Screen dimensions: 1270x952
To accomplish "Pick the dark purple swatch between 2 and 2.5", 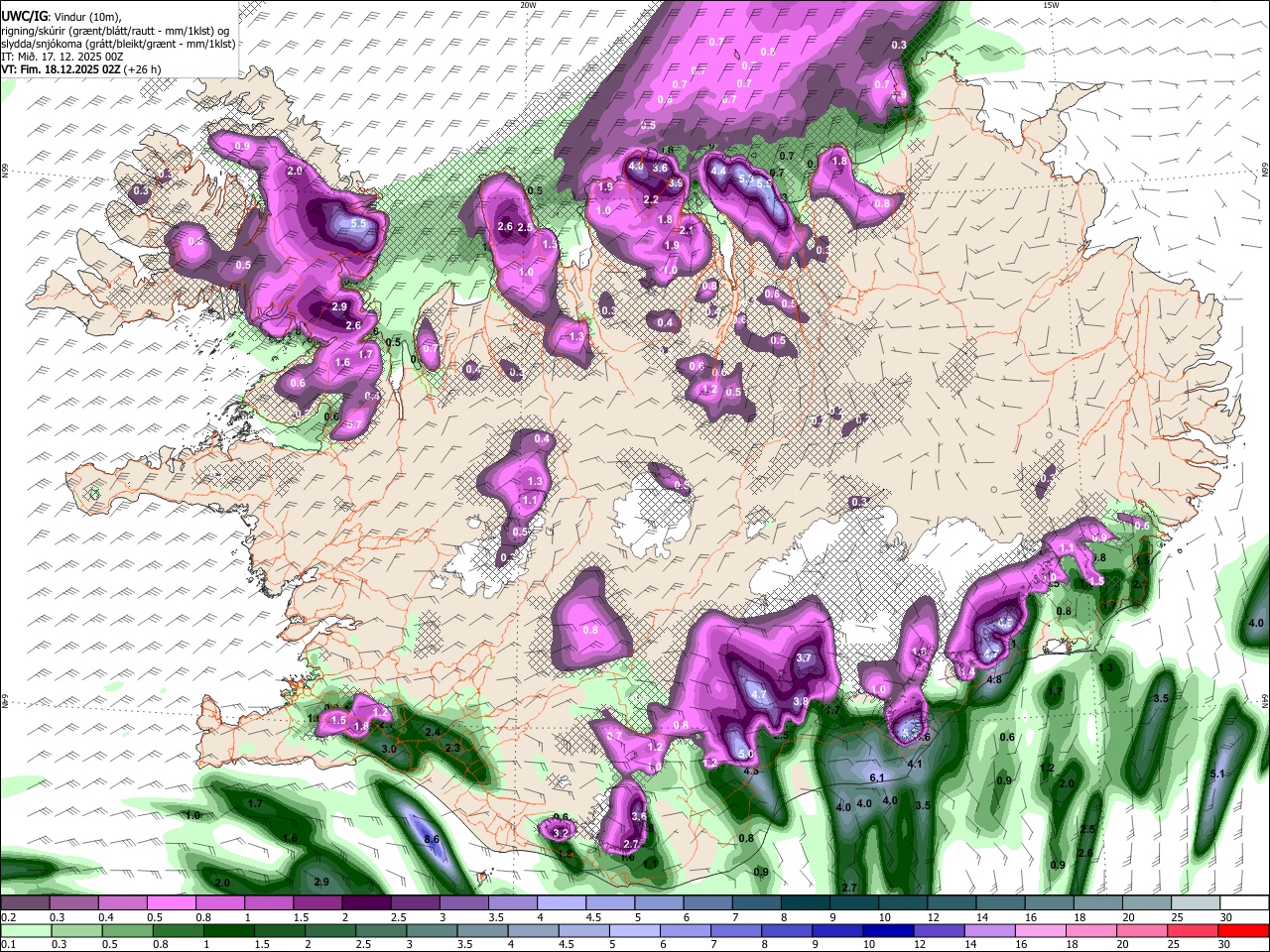I will coord(367,903).
